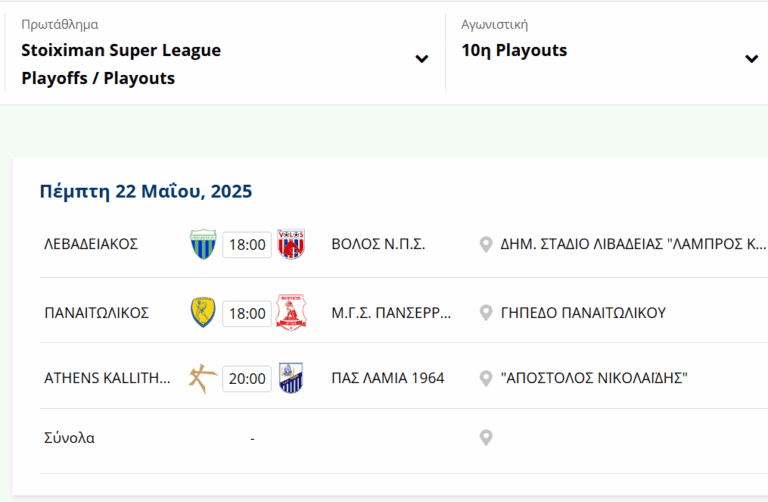The height and width of the screenshot is (502, 768).
Task: Click the location pin in the Σύνολα row
Action: 486,438
